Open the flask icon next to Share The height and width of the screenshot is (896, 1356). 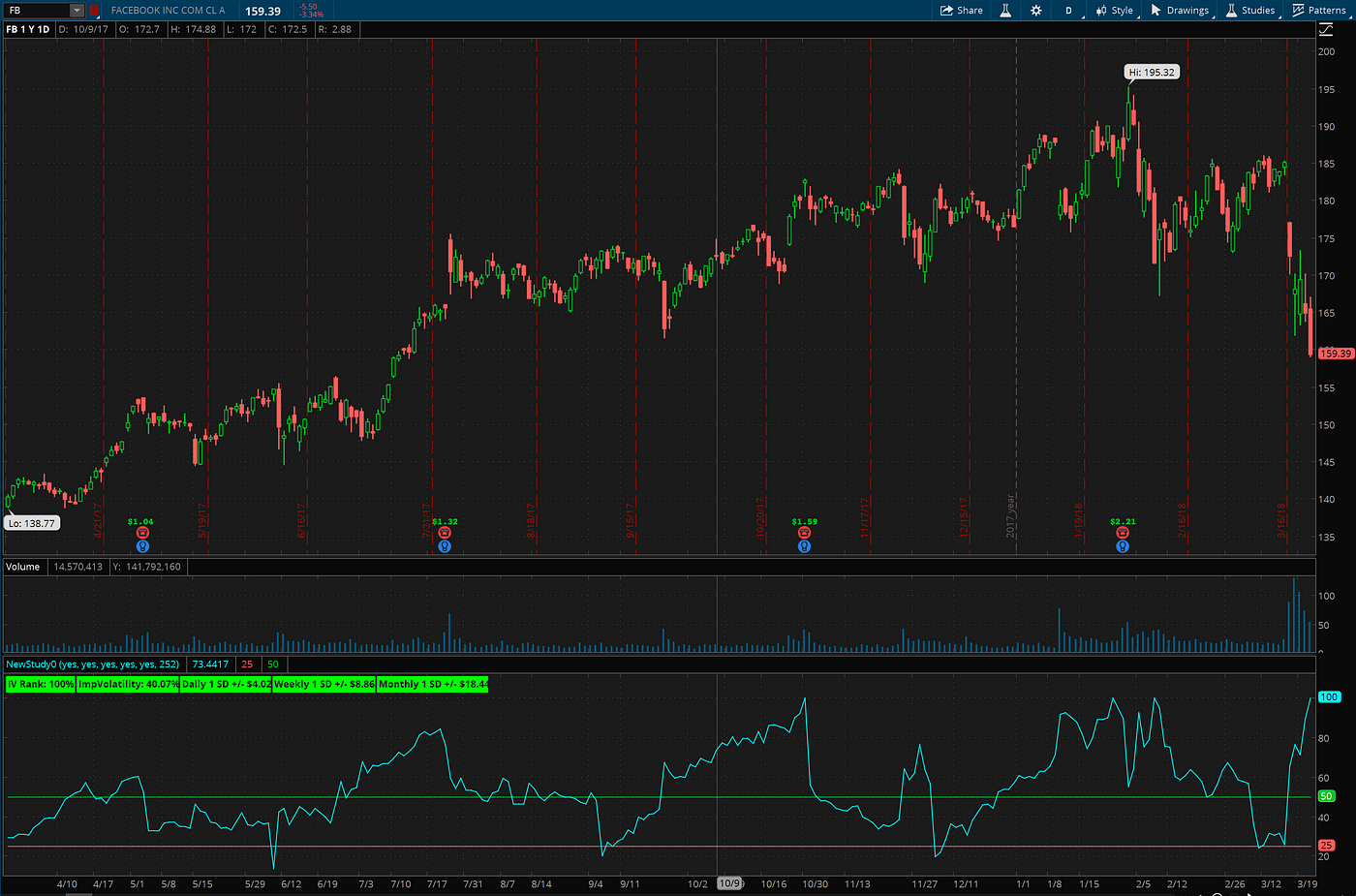click(1005, 11)
